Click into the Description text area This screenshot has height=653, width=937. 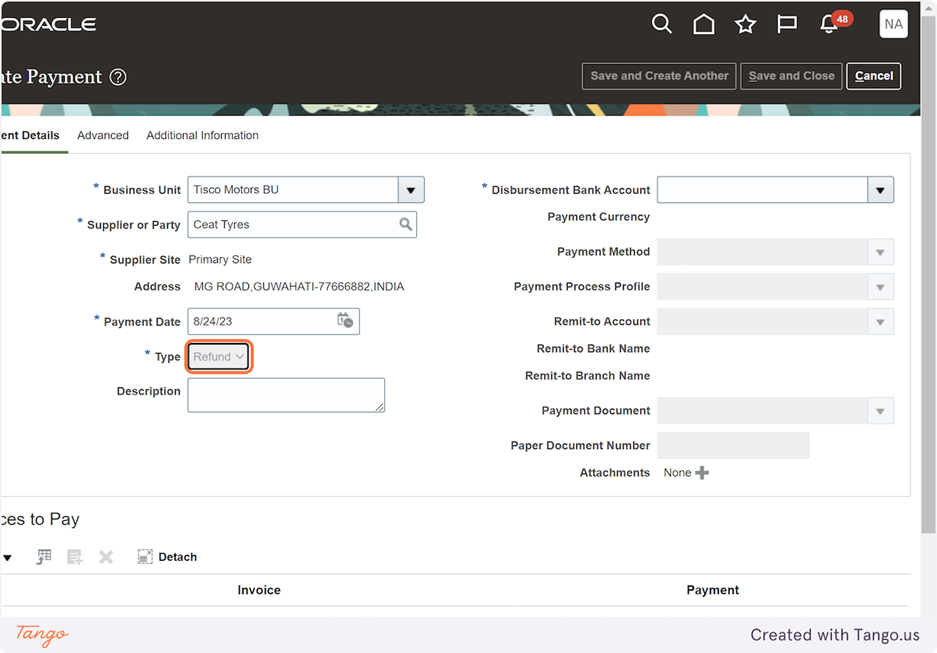click(286, 395)
